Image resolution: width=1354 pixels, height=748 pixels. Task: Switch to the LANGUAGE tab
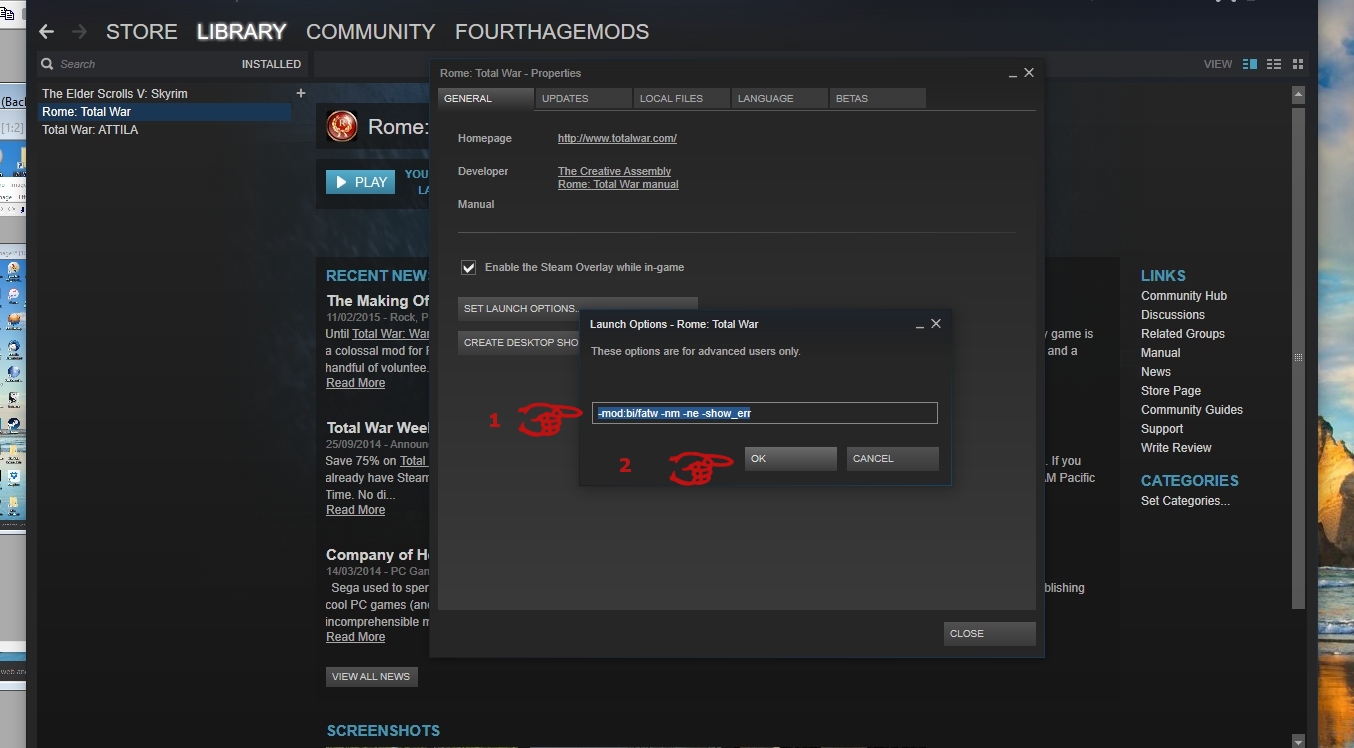(780, 98)
